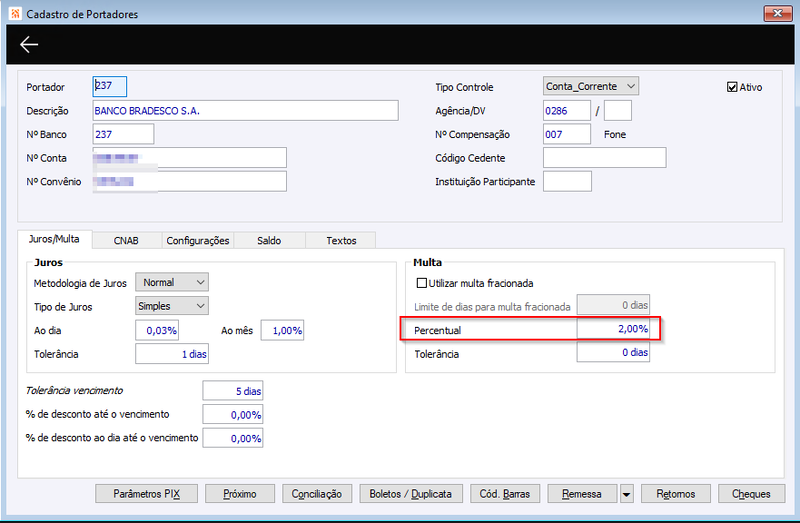
Task: Click the Nº Banco input field
Action: (x=123, y=134)
